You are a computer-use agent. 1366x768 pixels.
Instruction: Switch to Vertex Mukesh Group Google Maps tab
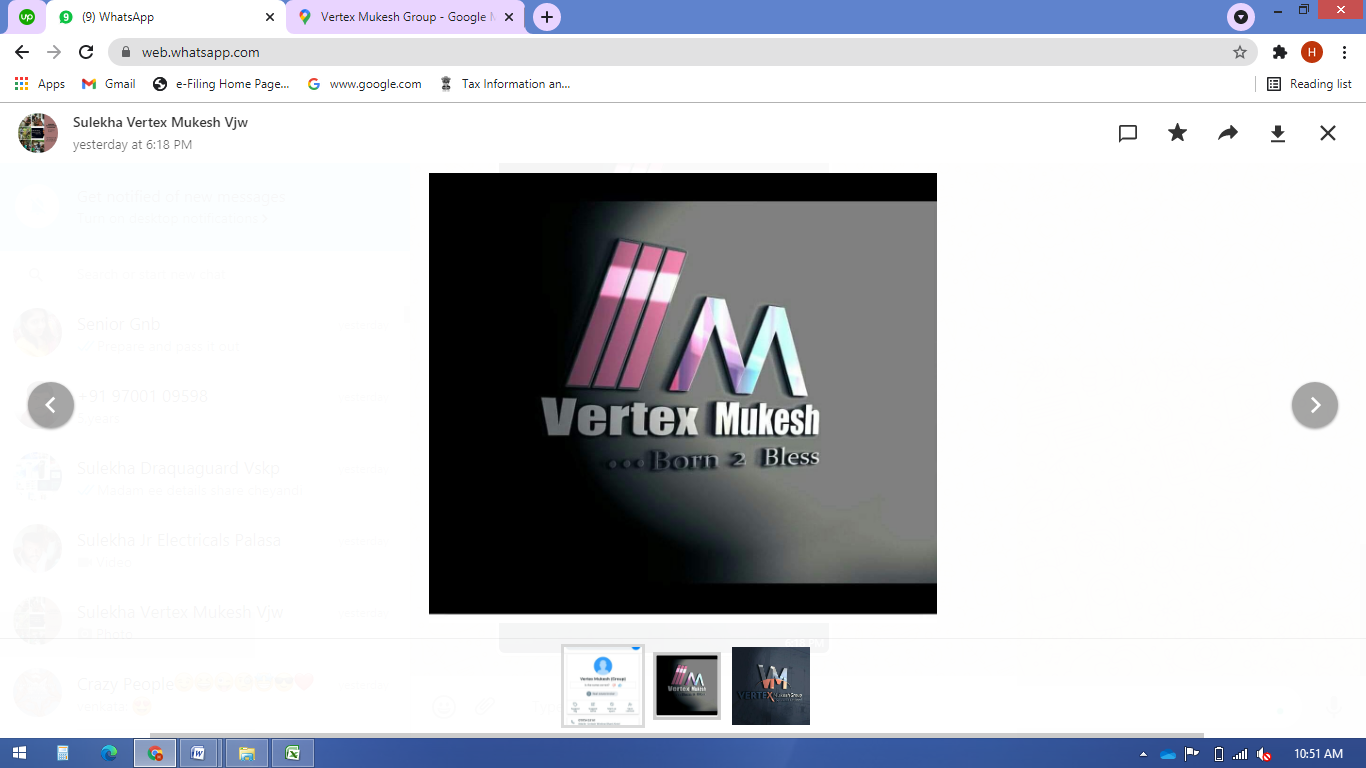(405, 17)
